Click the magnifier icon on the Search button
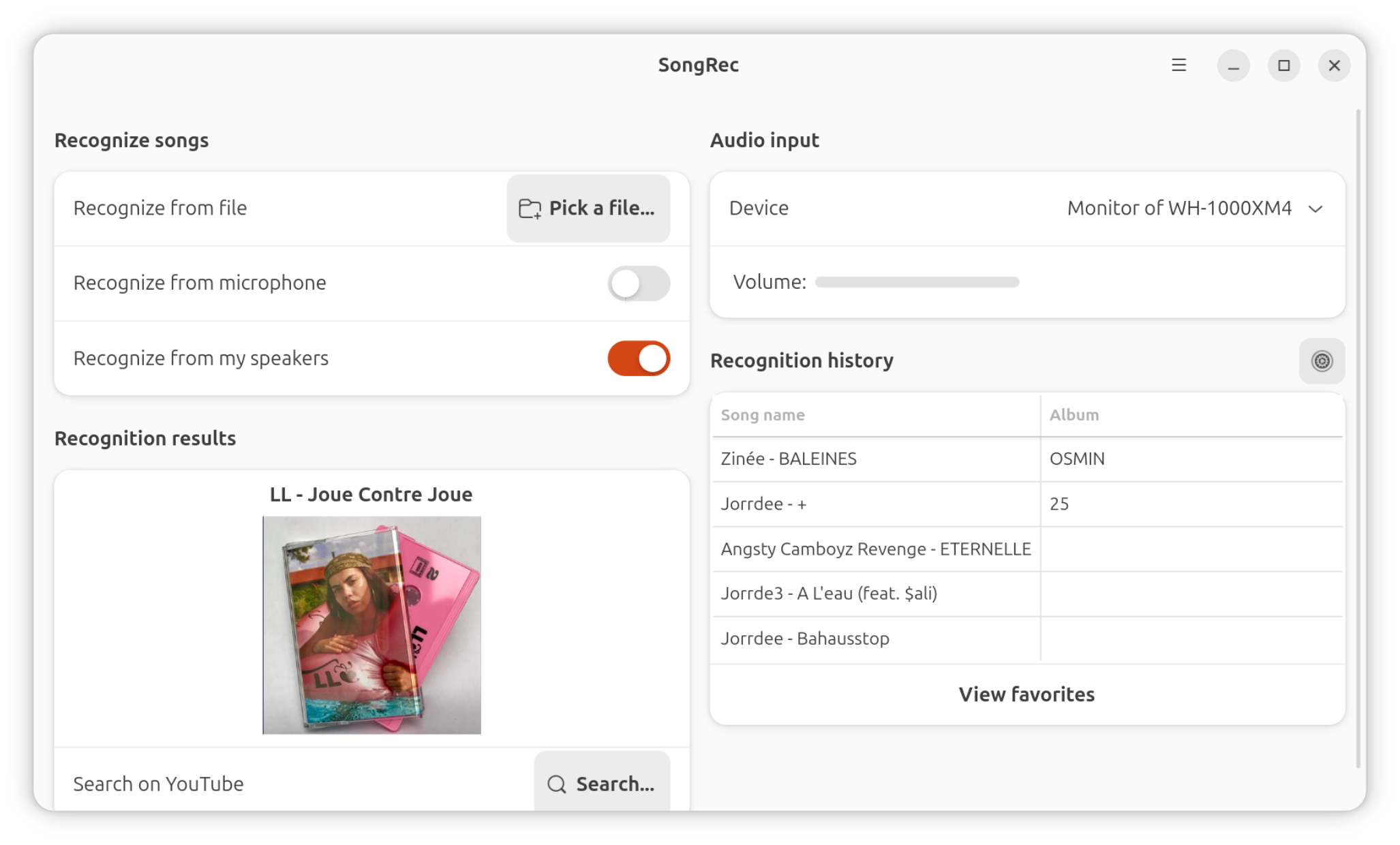Viewport: 1400px width, 845px height. pyautogui.click(x=557, y=784)
